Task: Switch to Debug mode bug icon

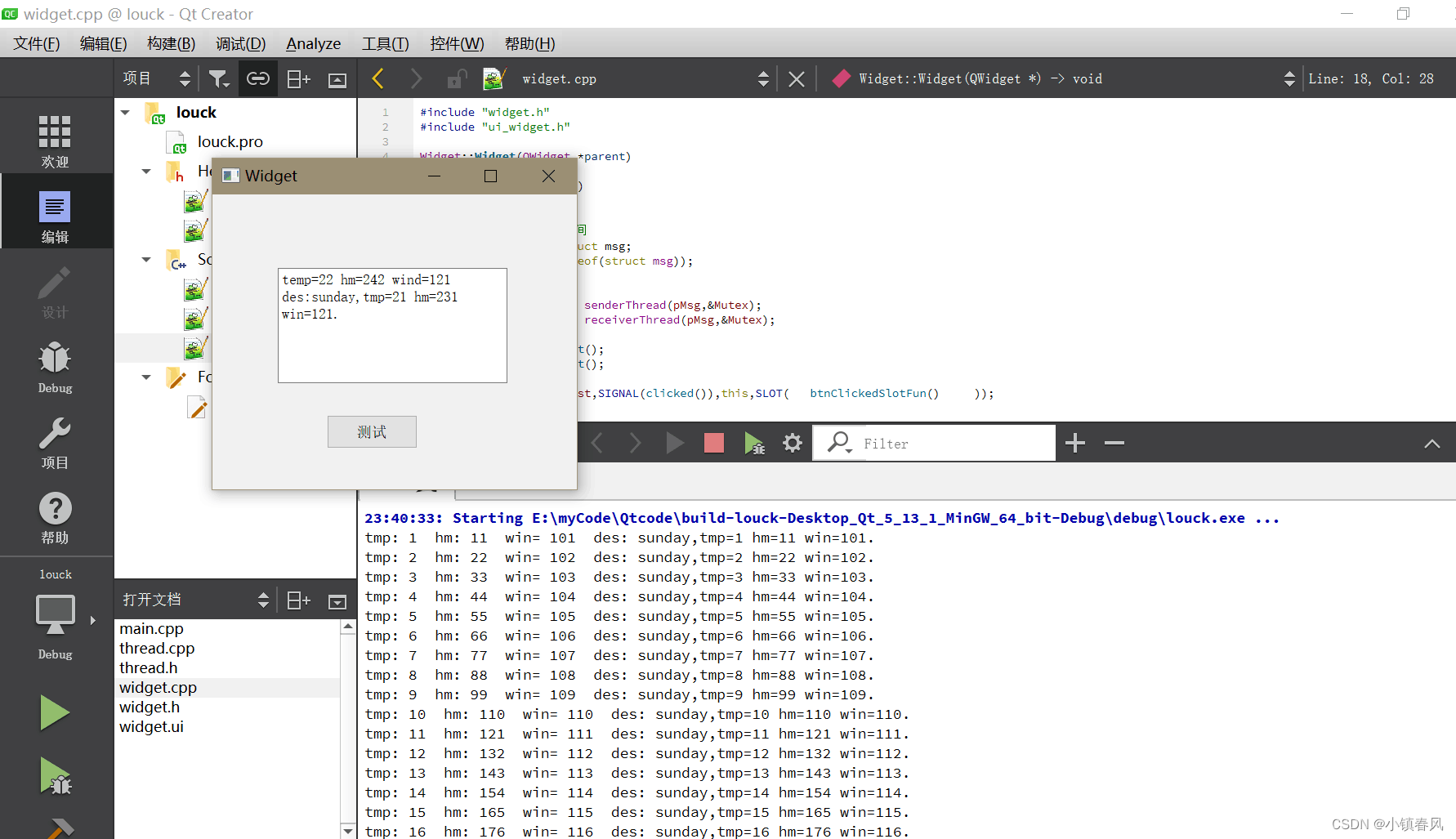Action: pos(55,367)
